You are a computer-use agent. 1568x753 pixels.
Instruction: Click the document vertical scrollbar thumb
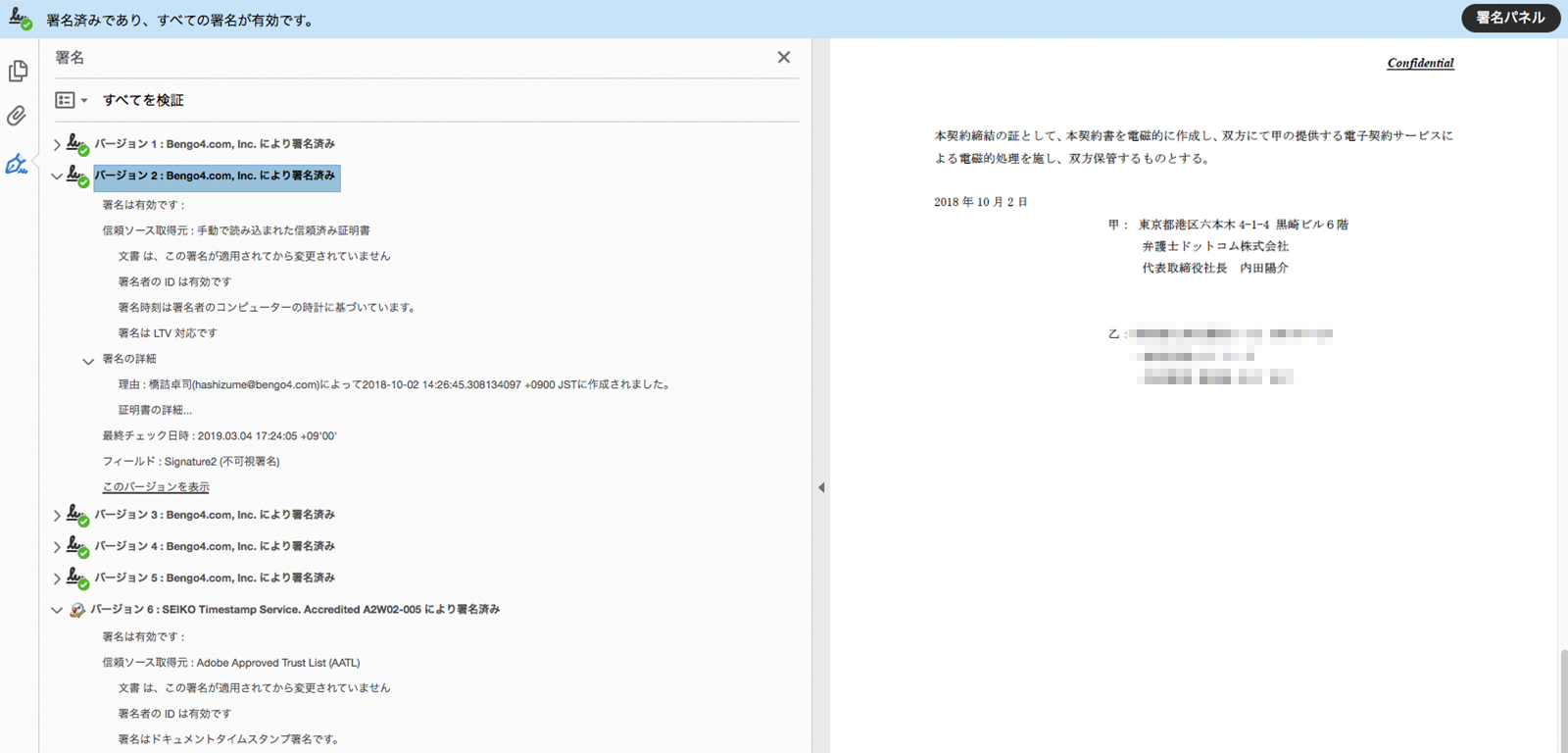tap(1563, 700)
